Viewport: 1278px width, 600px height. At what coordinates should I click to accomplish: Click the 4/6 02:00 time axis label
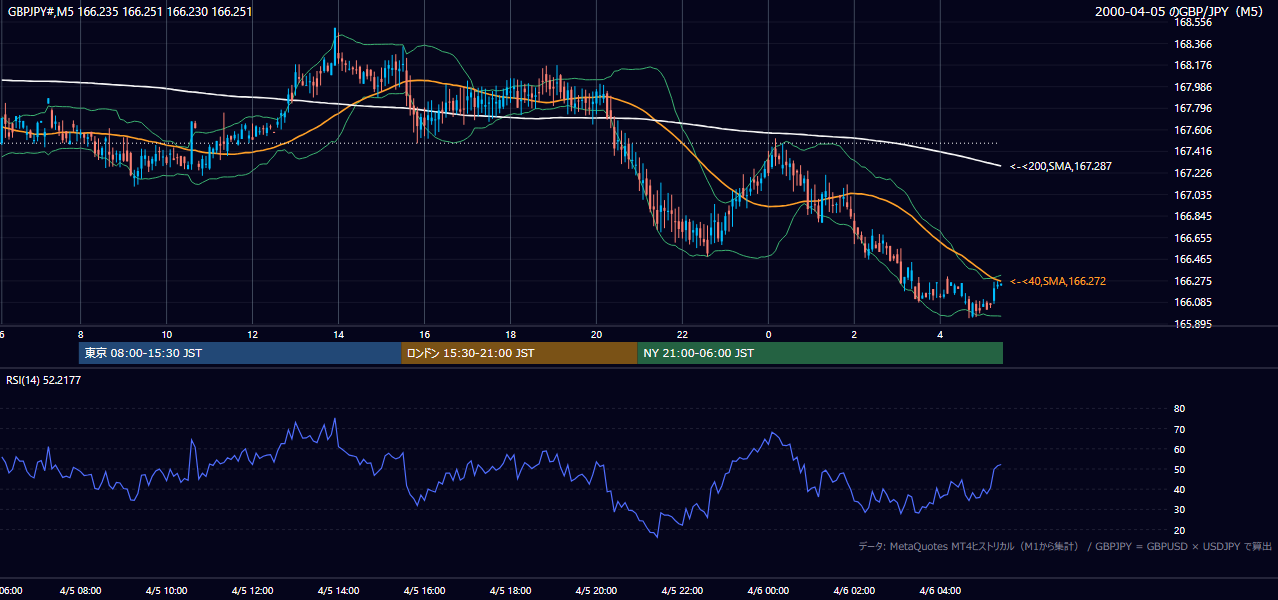(855, 591)
